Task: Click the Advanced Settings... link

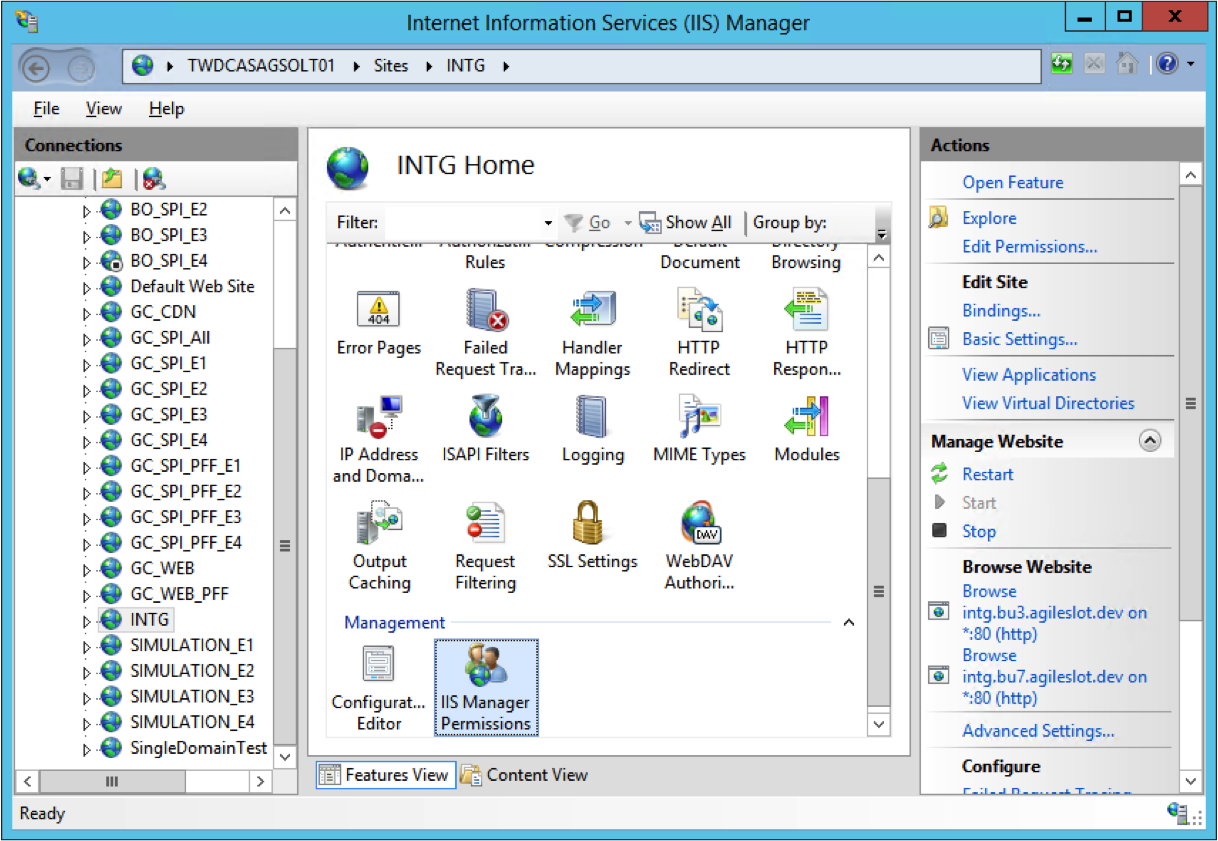Action: click(x=1038, y=731)
